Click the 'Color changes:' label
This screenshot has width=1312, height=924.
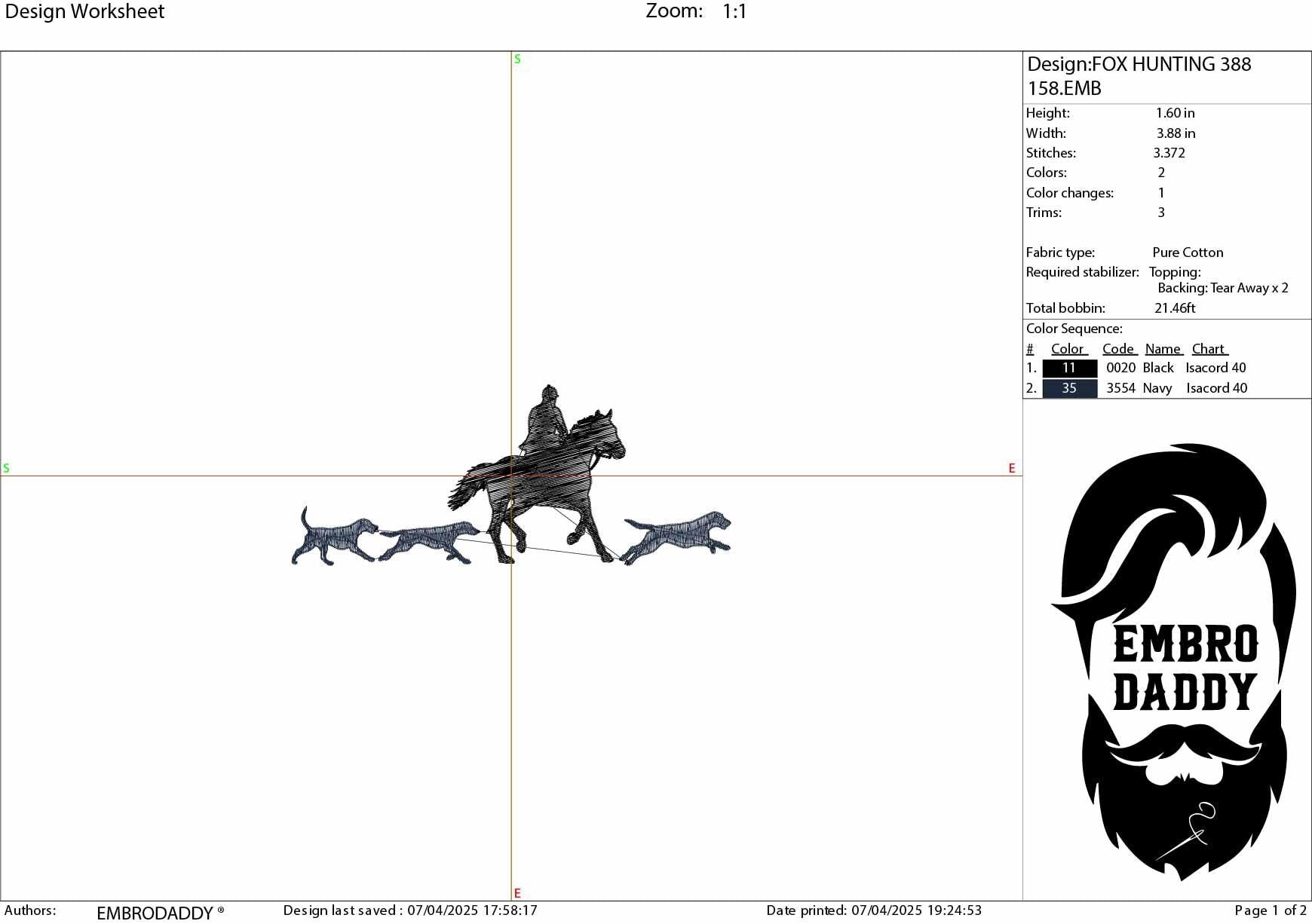click(x=1069, y=193)
